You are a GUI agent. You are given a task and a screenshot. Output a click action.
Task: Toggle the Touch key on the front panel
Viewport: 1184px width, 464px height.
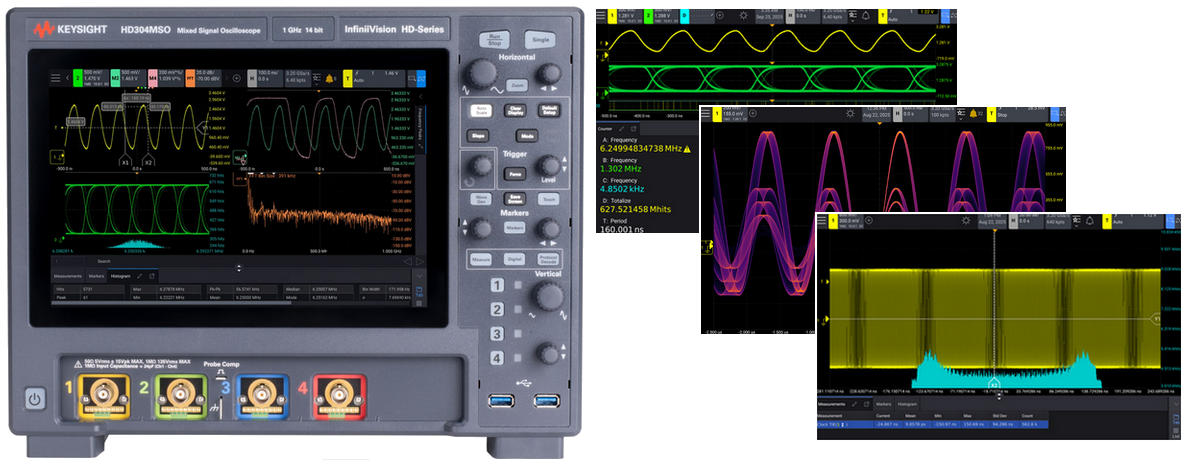tap(549, 199)
